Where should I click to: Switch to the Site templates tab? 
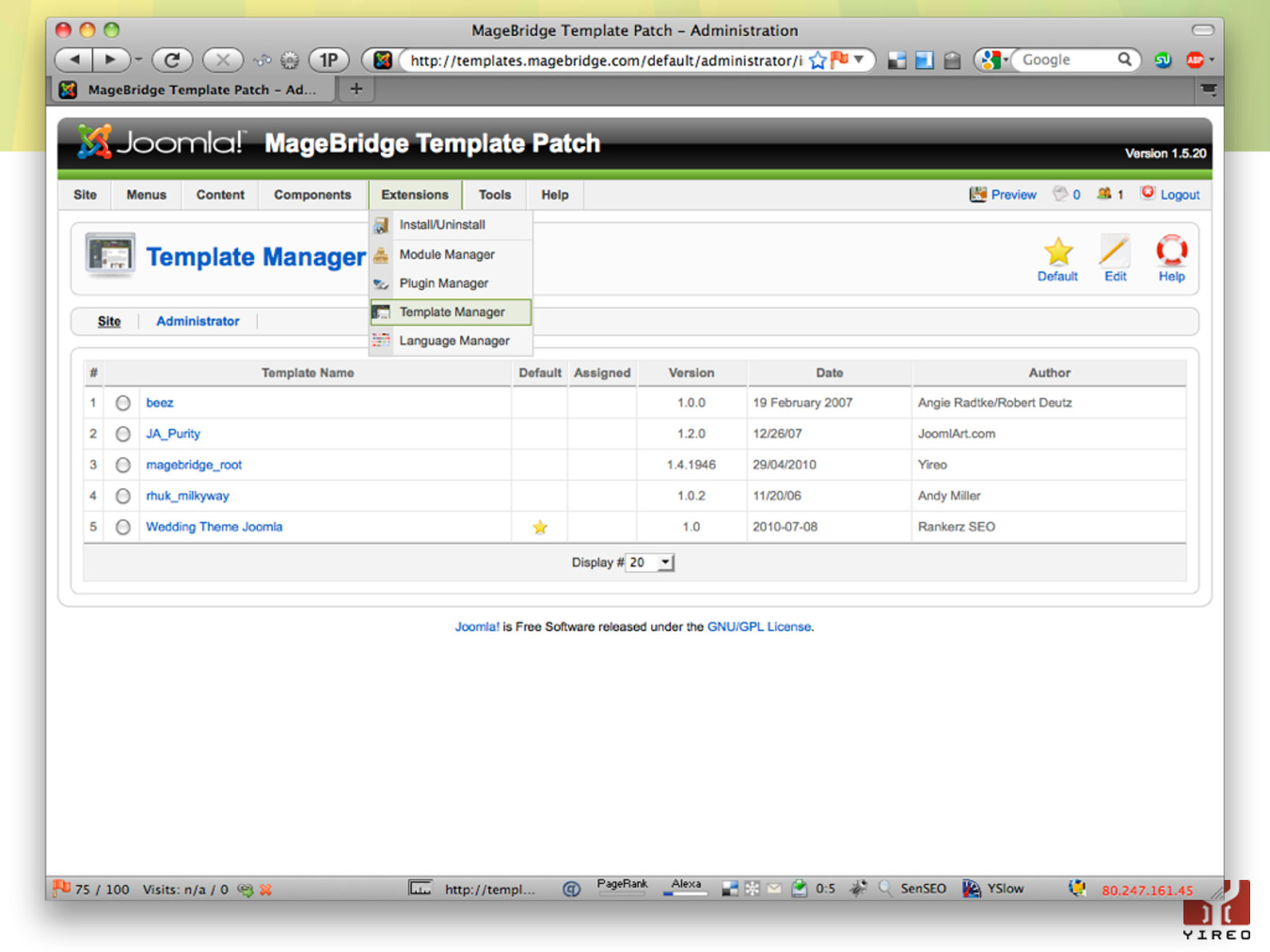[x=110, y=321]
